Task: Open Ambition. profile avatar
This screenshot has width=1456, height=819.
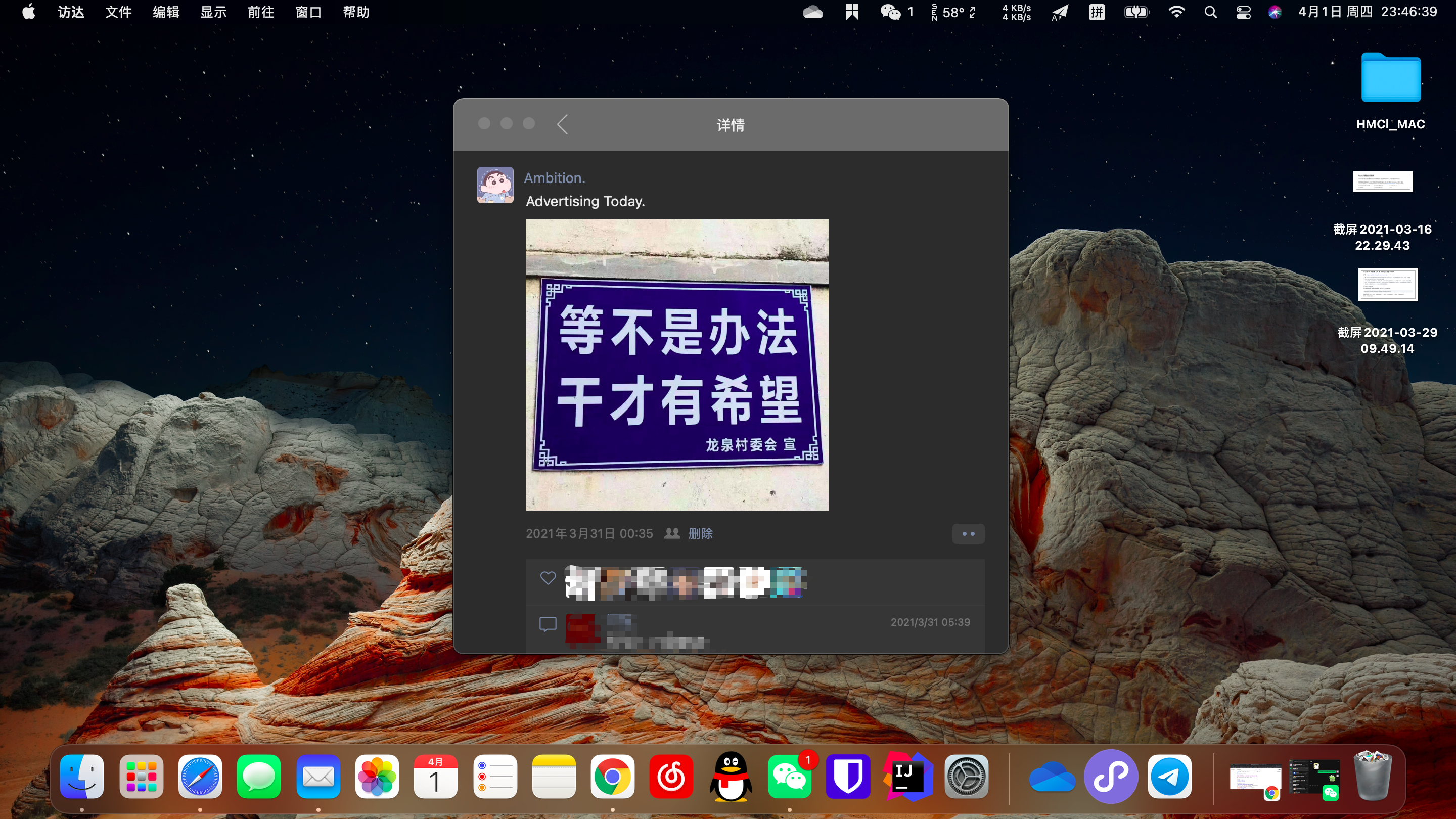Action: (495, 185)
